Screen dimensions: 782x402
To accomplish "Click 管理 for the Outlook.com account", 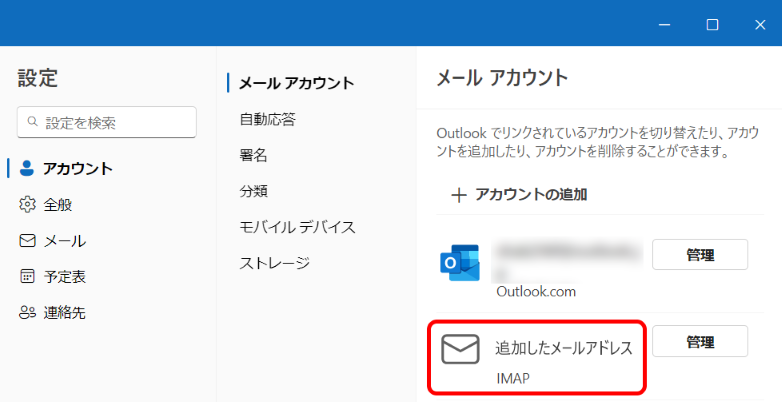I will coord(700,255).
